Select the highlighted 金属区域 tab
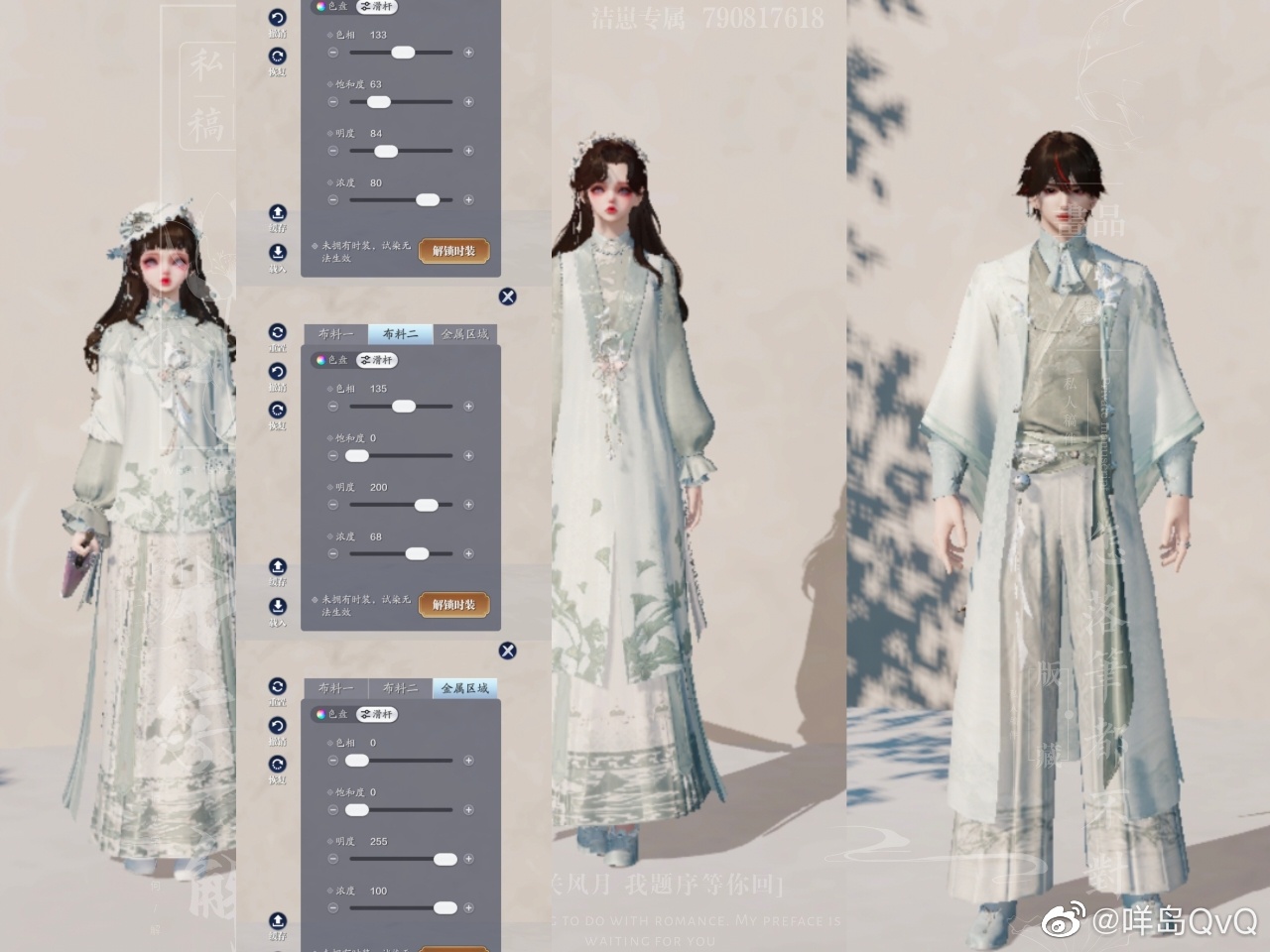The image size is (1270, 952). (x=464, y=688)
